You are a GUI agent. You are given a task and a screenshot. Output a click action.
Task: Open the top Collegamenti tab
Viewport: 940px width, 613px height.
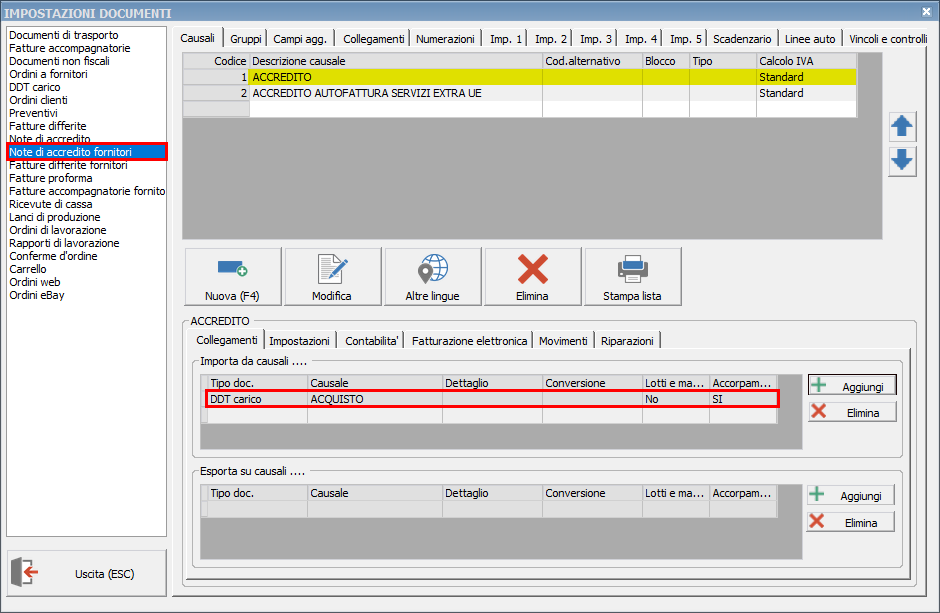click(373, 39)
